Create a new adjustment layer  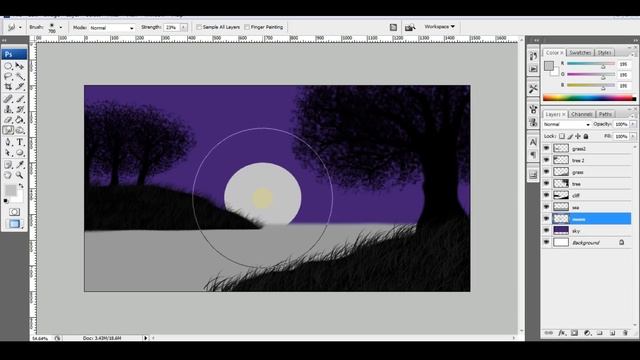click(x=587, y=333)
